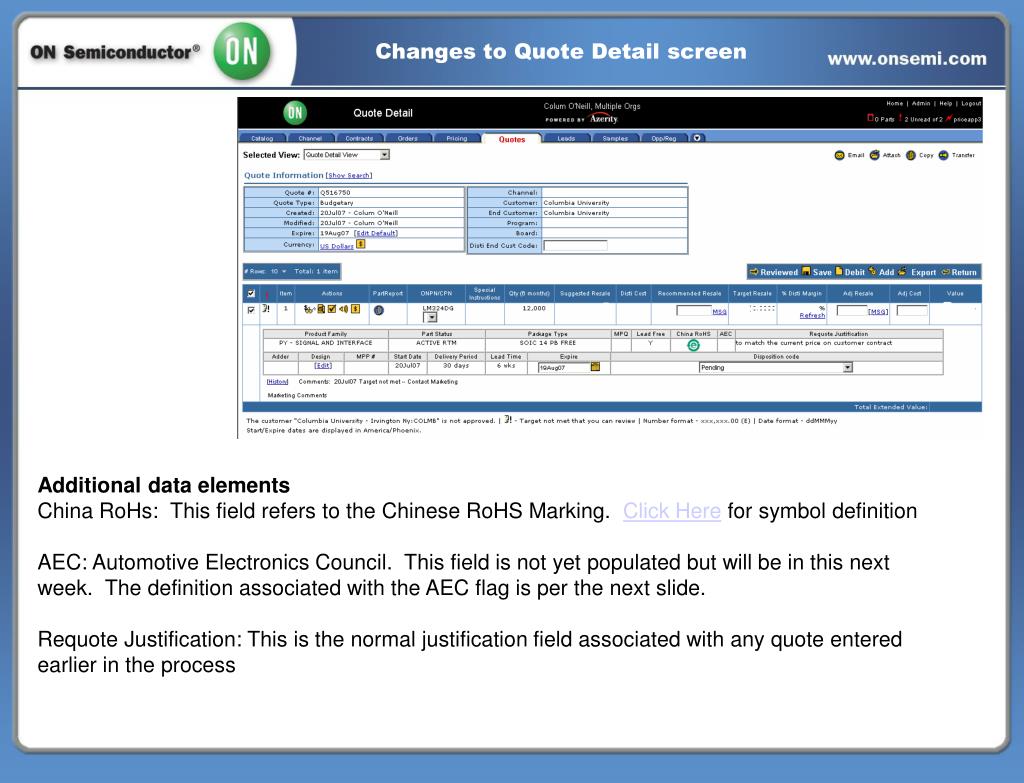Click the dollar icon beside US Dollars
The height and width of the screenshot is (783, 1024).
[x=360, y=244]
